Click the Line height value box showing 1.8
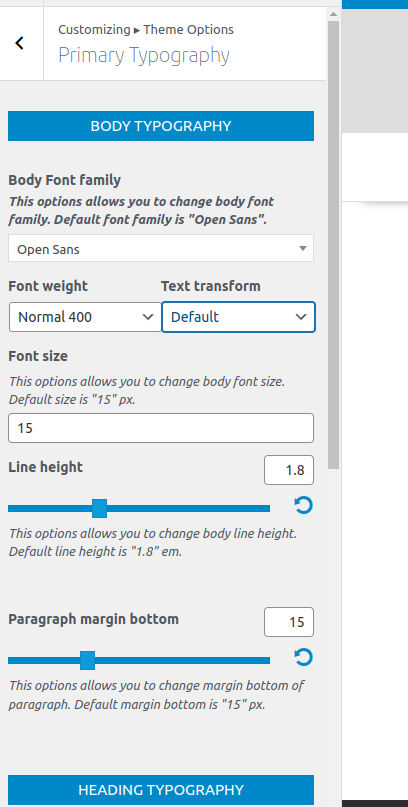Screen dimensions: 408x807 click(x=289, y=470)
